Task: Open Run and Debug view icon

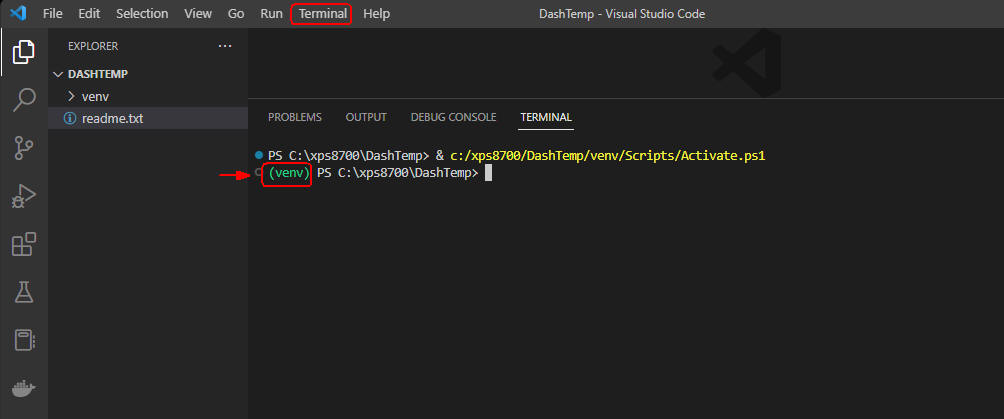Action: coord(24,196)
